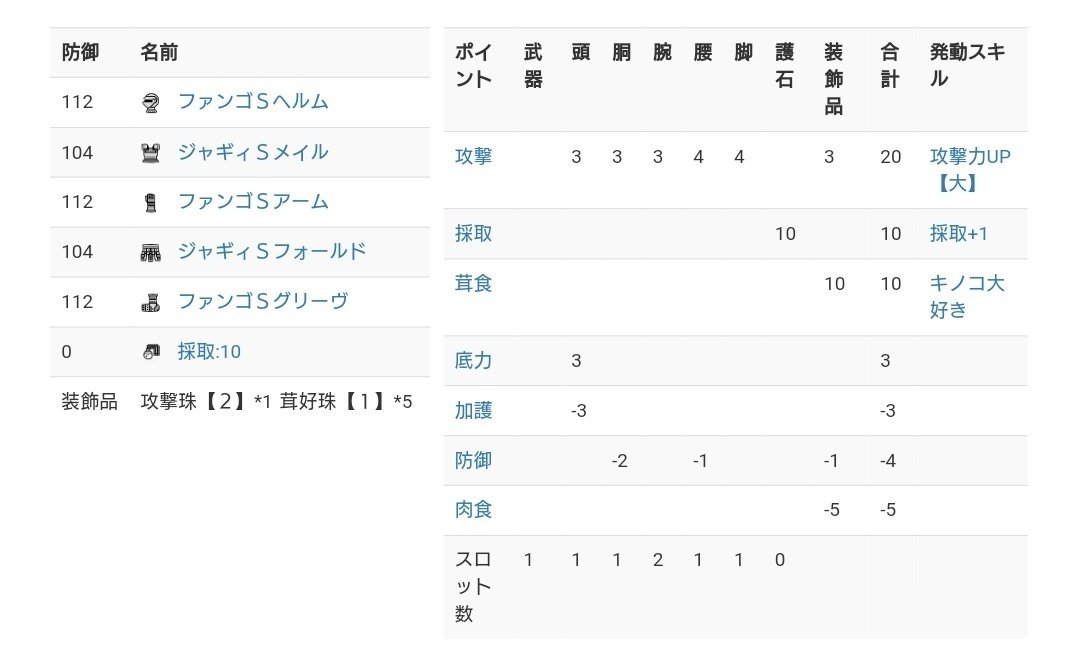Open the 攻撃力UP【大】 activated skill link

tap(969, 170)
